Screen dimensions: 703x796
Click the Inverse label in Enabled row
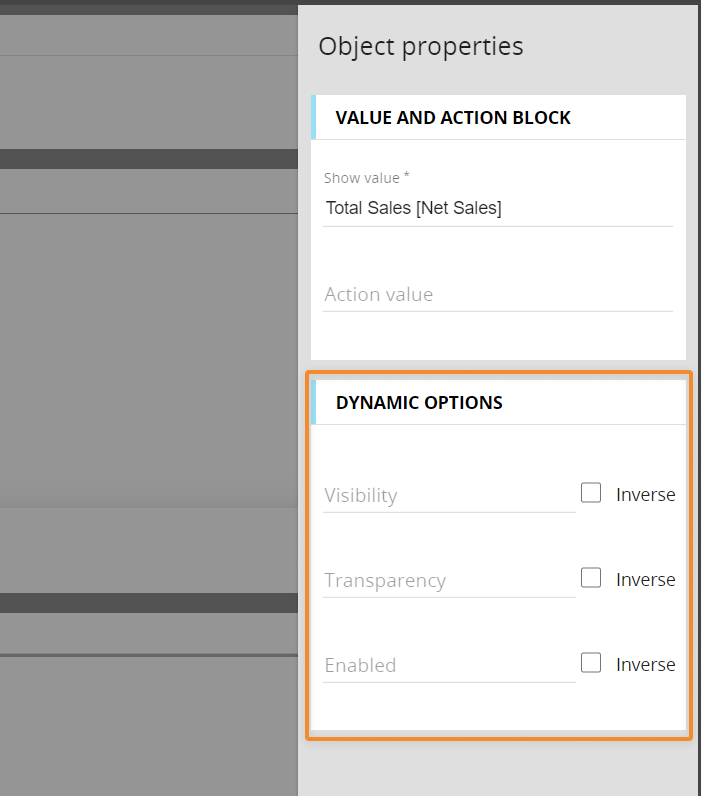click(646, 665)
